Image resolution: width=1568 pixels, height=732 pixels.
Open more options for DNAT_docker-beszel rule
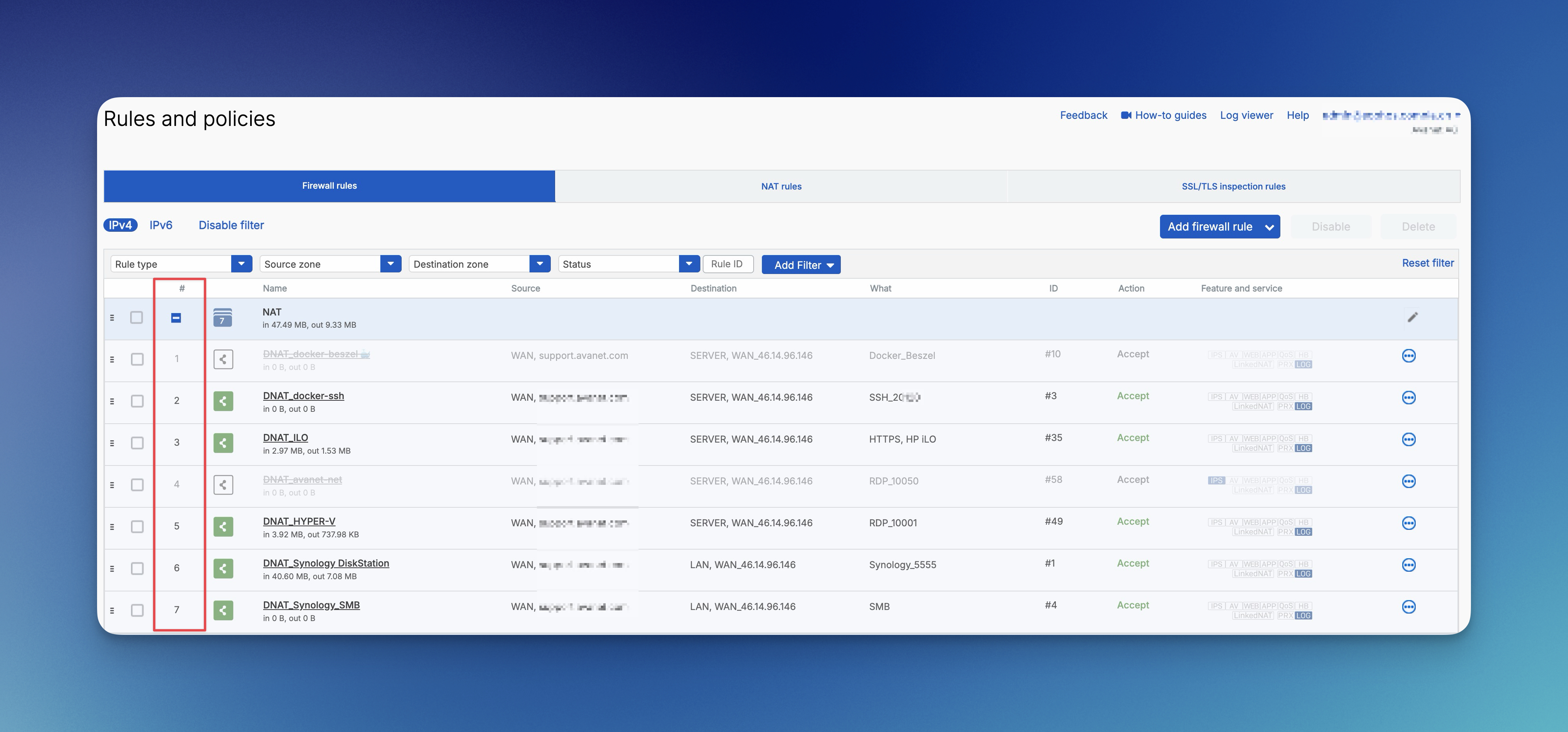tap(1409, 356)
